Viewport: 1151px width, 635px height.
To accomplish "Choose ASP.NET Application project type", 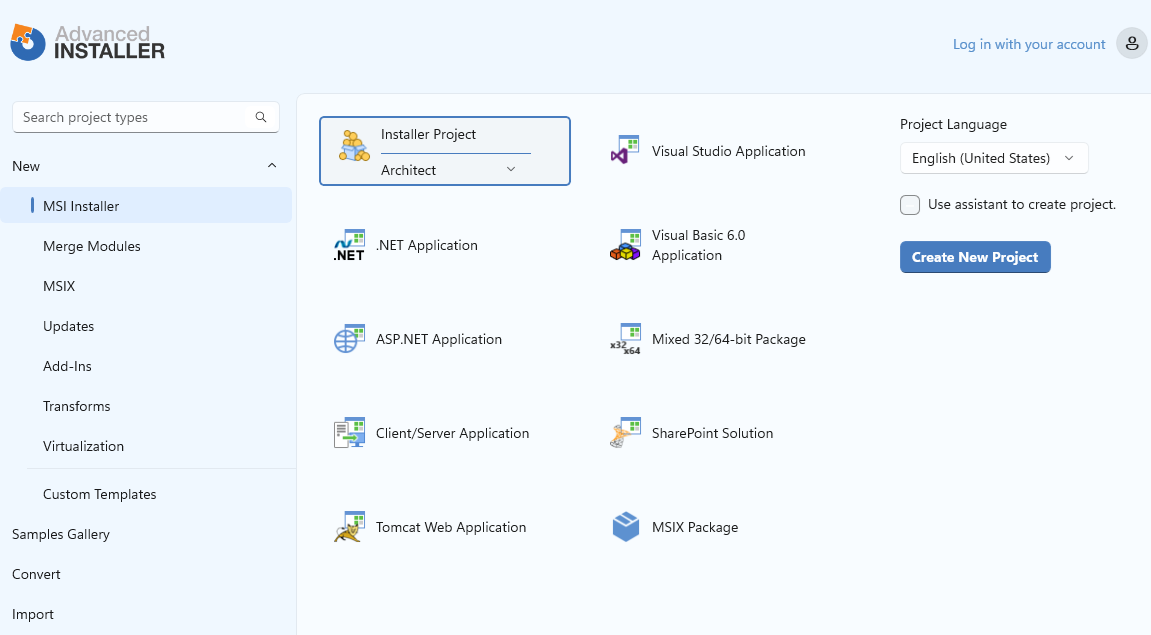I will click(x=439, y=339).
